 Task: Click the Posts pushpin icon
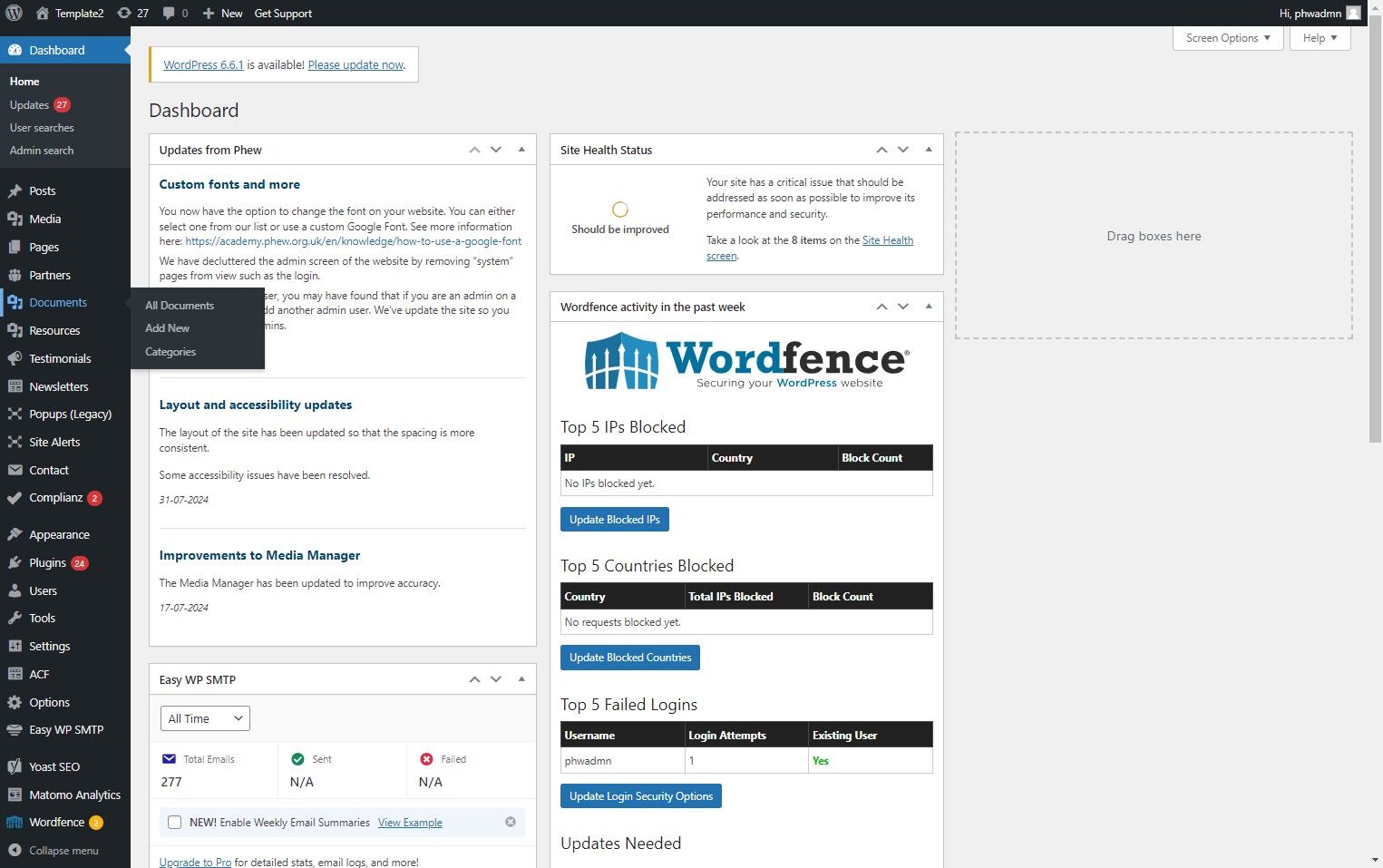[x=15, y=190]
